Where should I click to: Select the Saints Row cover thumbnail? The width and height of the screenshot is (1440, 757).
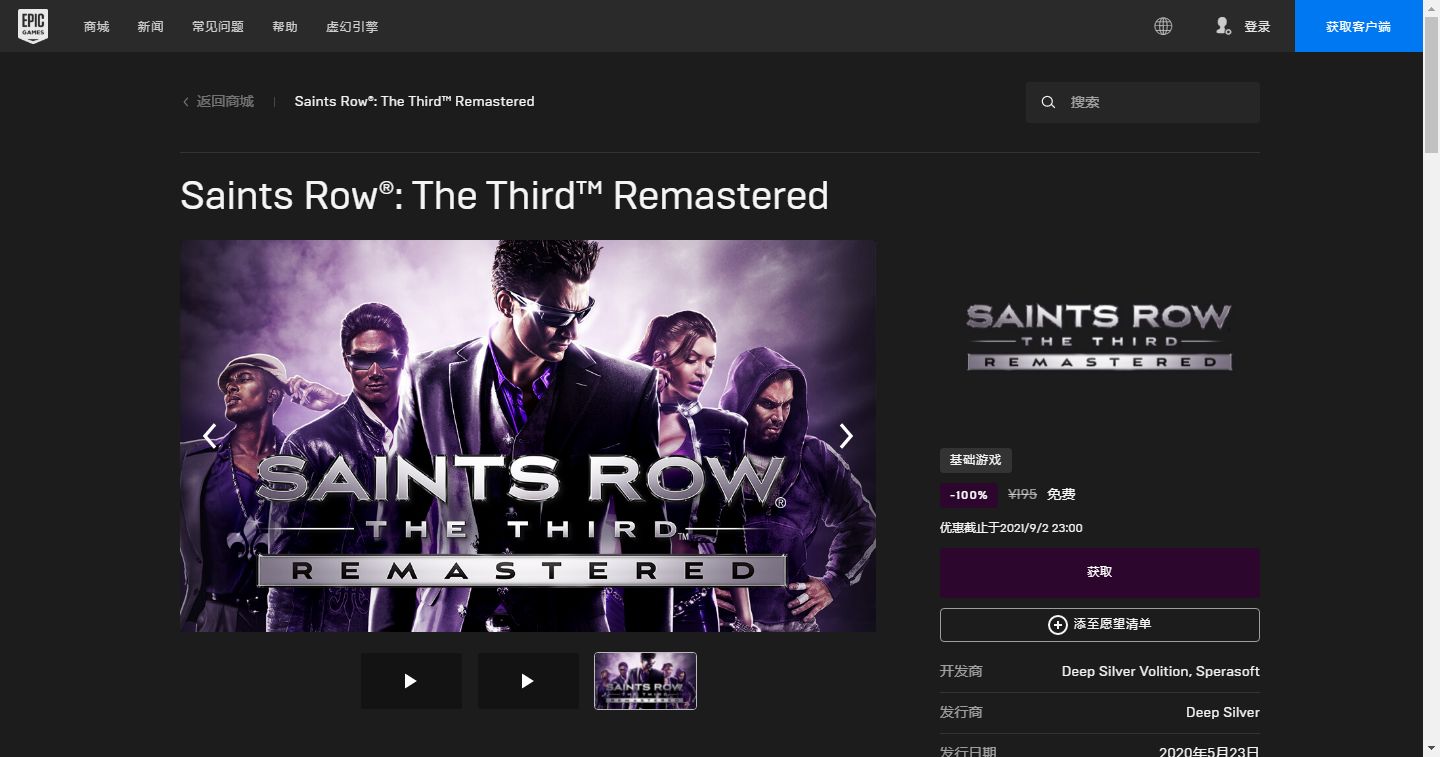645,681
